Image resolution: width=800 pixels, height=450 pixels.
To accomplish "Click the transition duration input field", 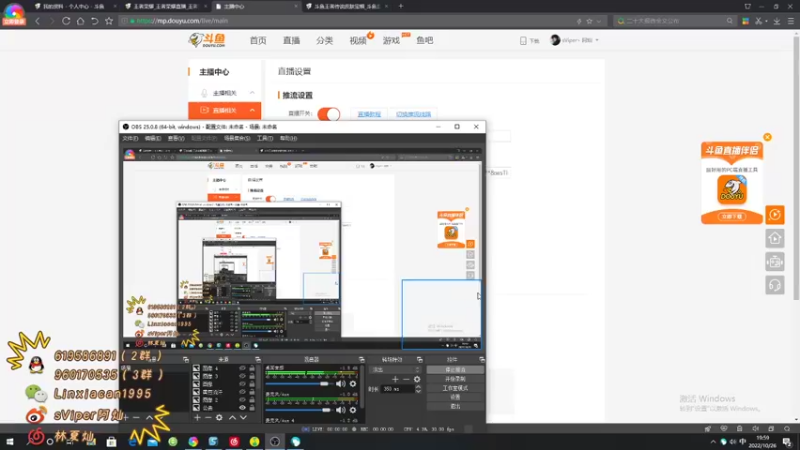I will 398,389.
